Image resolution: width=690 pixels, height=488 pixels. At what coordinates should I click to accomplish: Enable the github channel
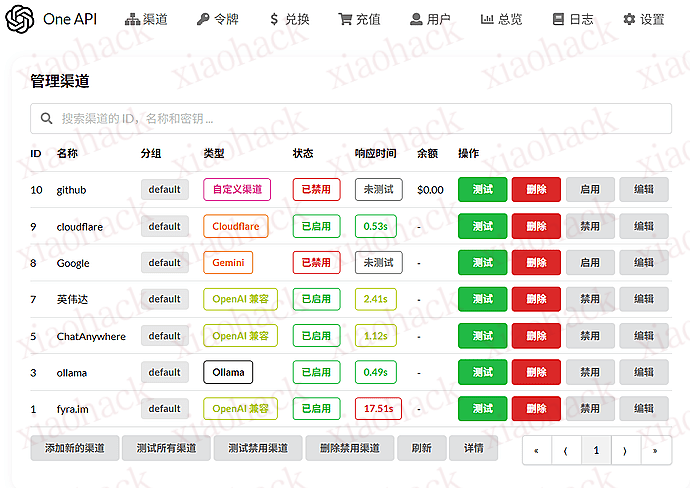(590, 190)
